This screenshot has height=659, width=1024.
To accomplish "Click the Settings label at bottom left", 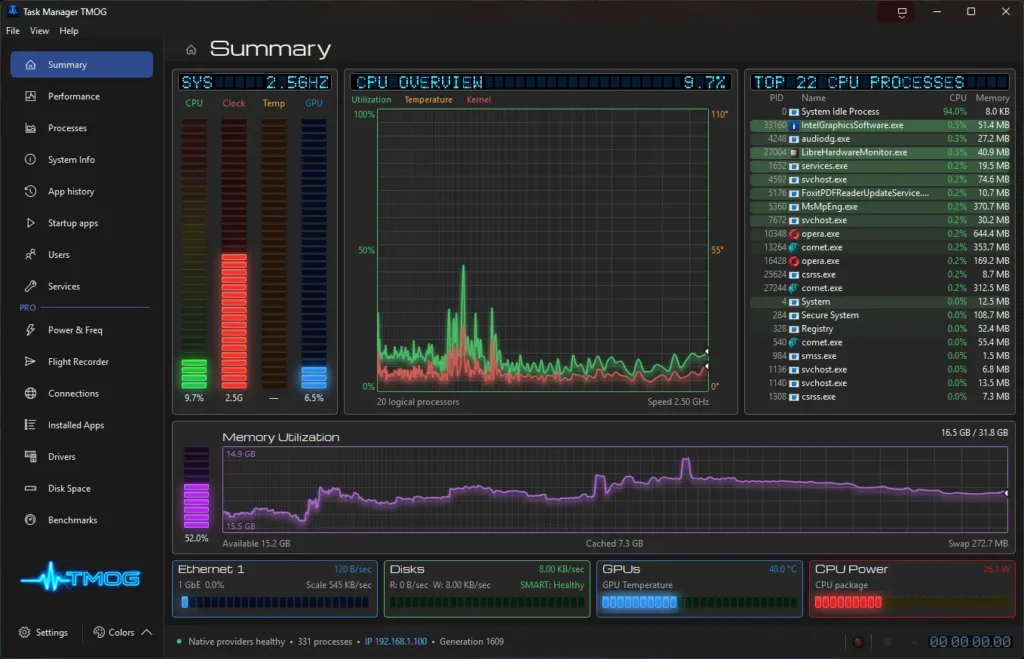I will (52, 632).
